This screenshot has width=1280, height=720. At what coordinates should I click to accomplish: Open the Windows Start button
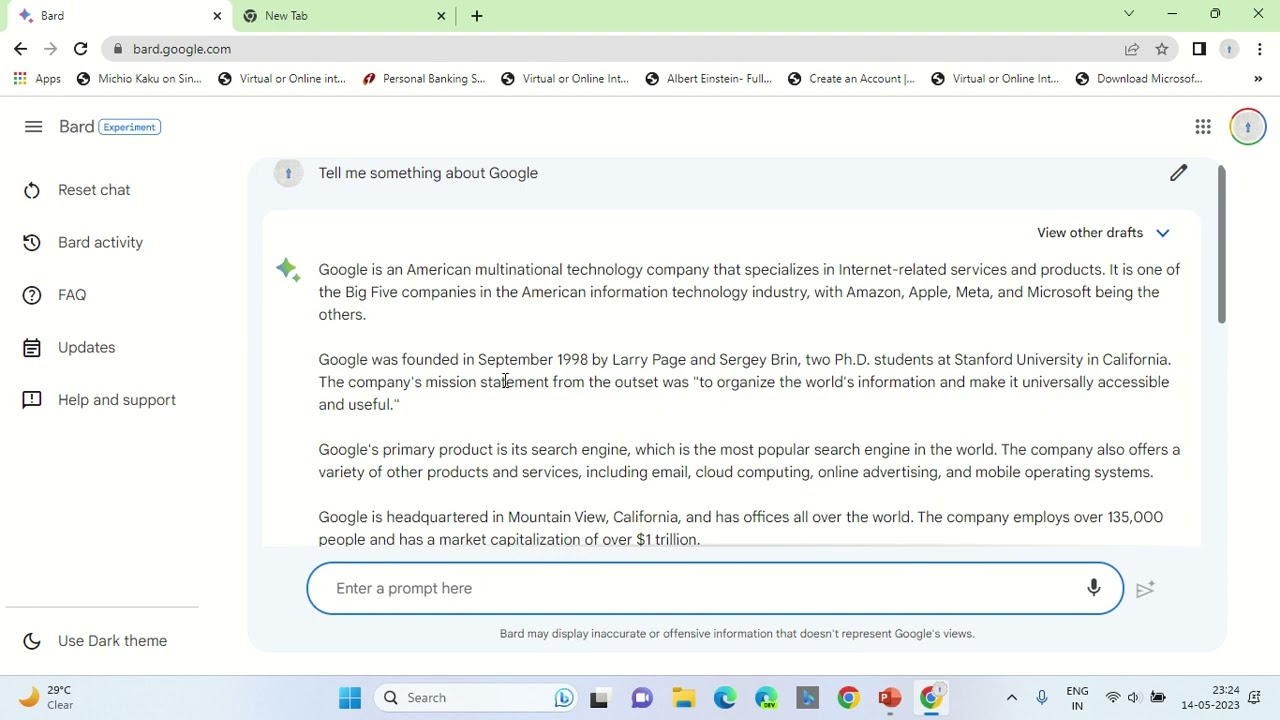[350, 698]
